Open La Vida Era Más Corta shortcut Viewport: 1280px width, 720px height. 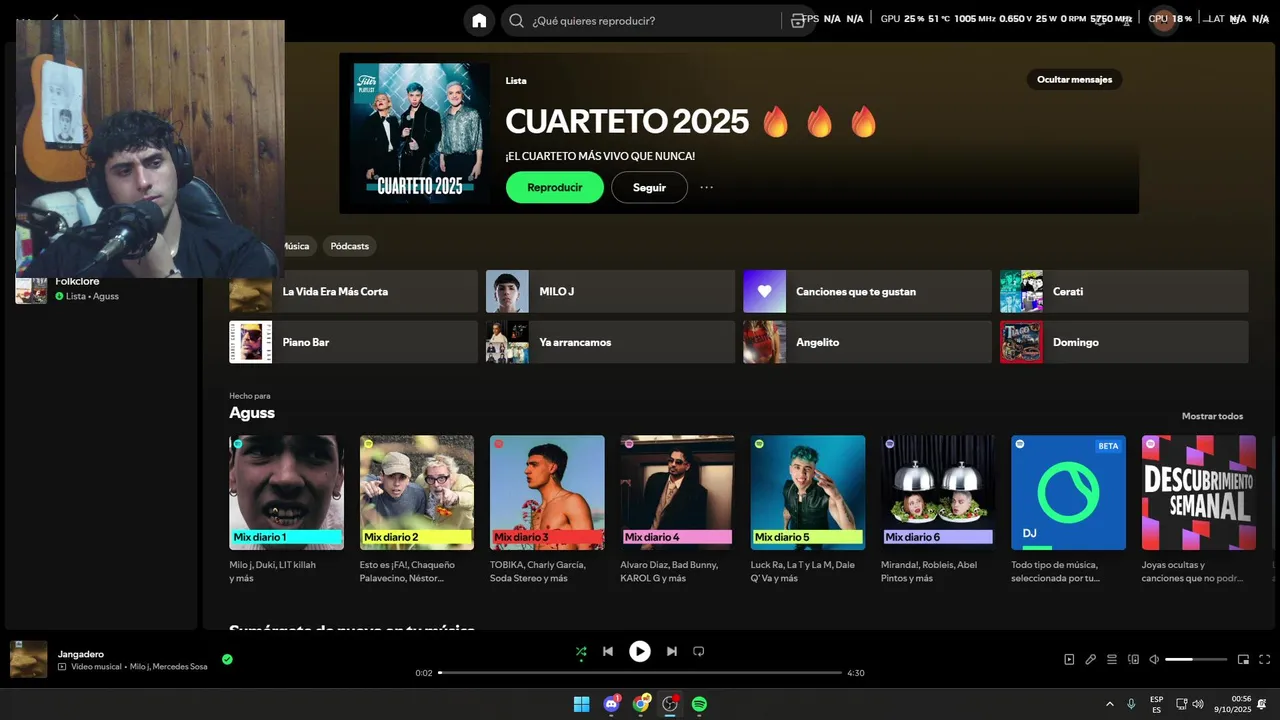click(353, 292)
